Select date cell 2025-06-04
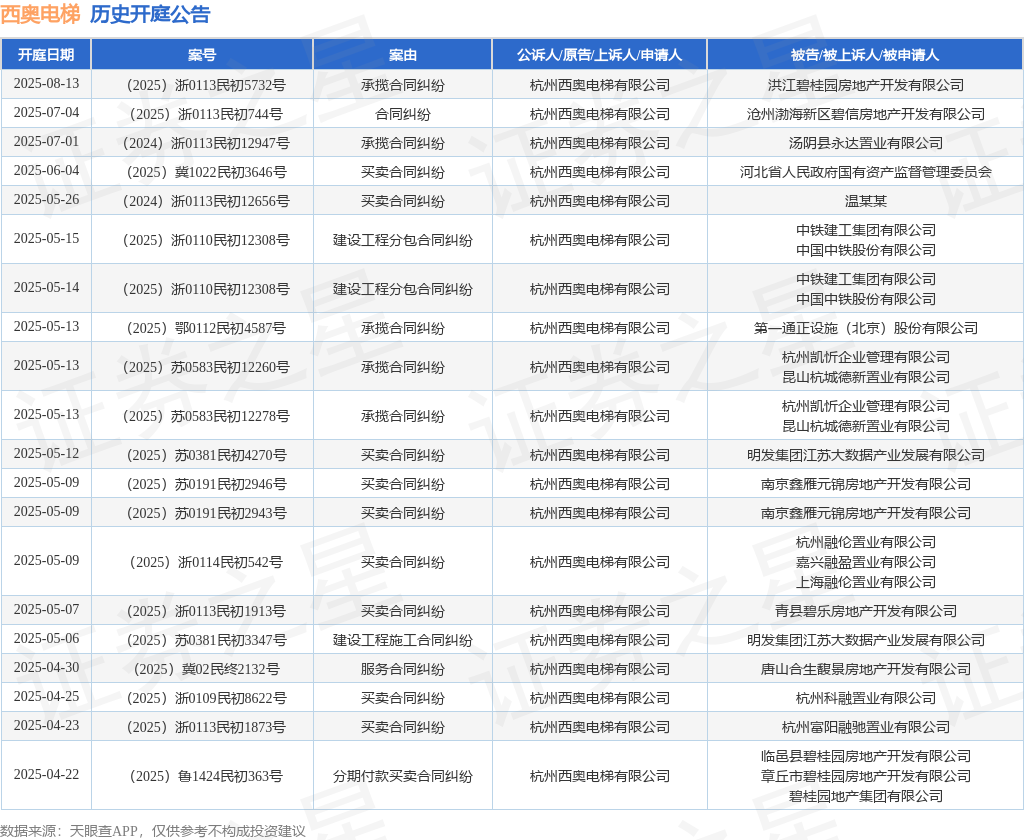The image size is (1024, 840). pos(46,170)
